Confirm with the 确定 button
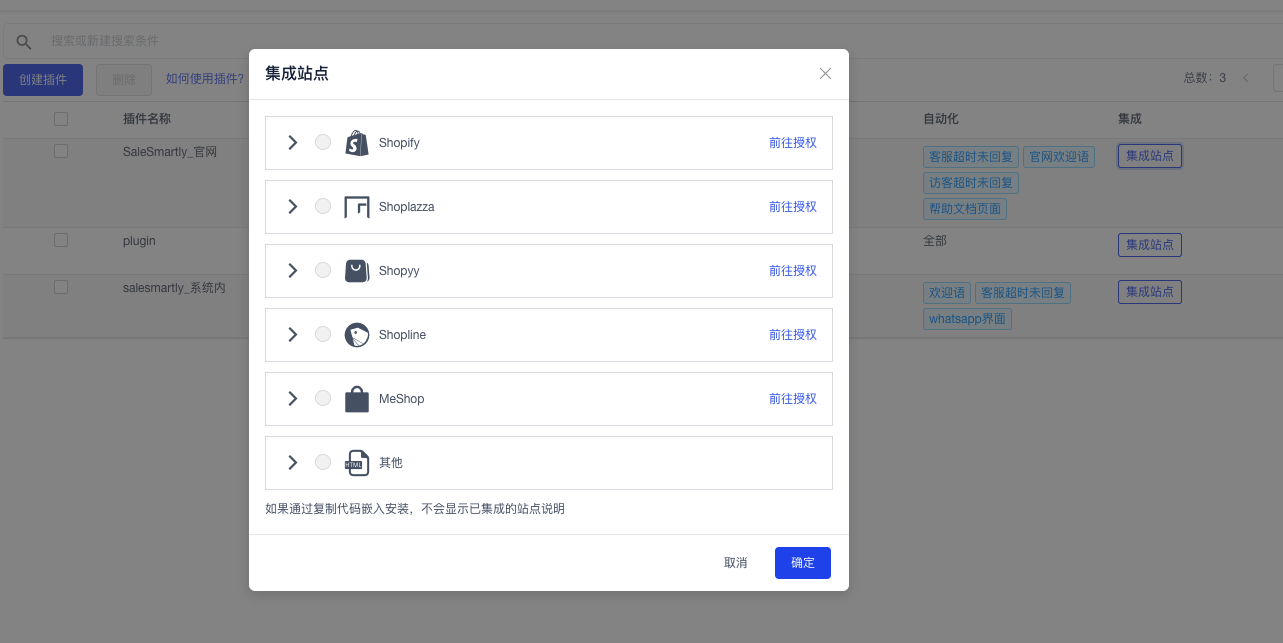The height and width of the screenshot is (643, 1283). coord(803,563)
